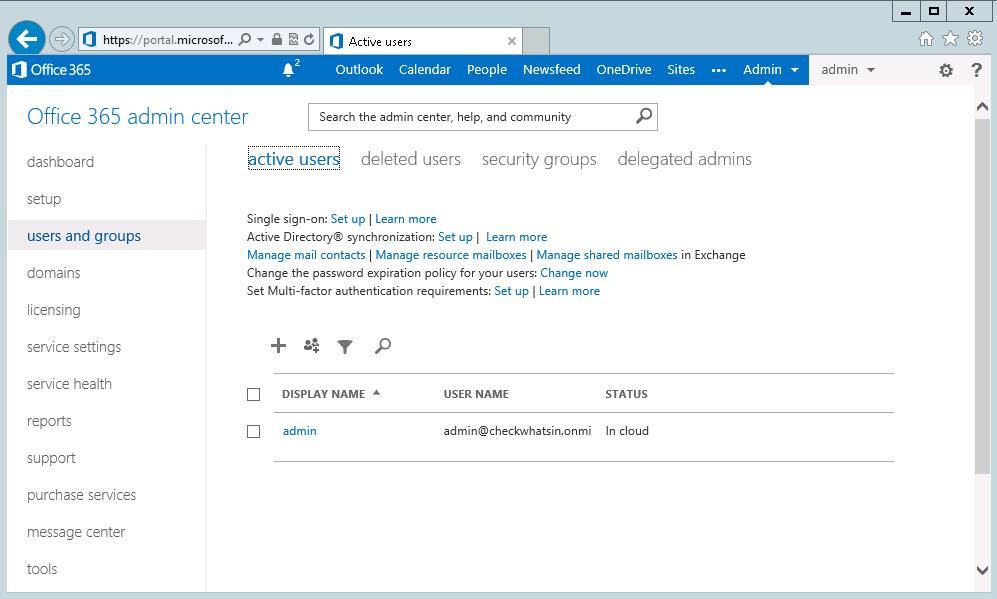
Task: Open support in left navigation
Action: tap(51, 458)
